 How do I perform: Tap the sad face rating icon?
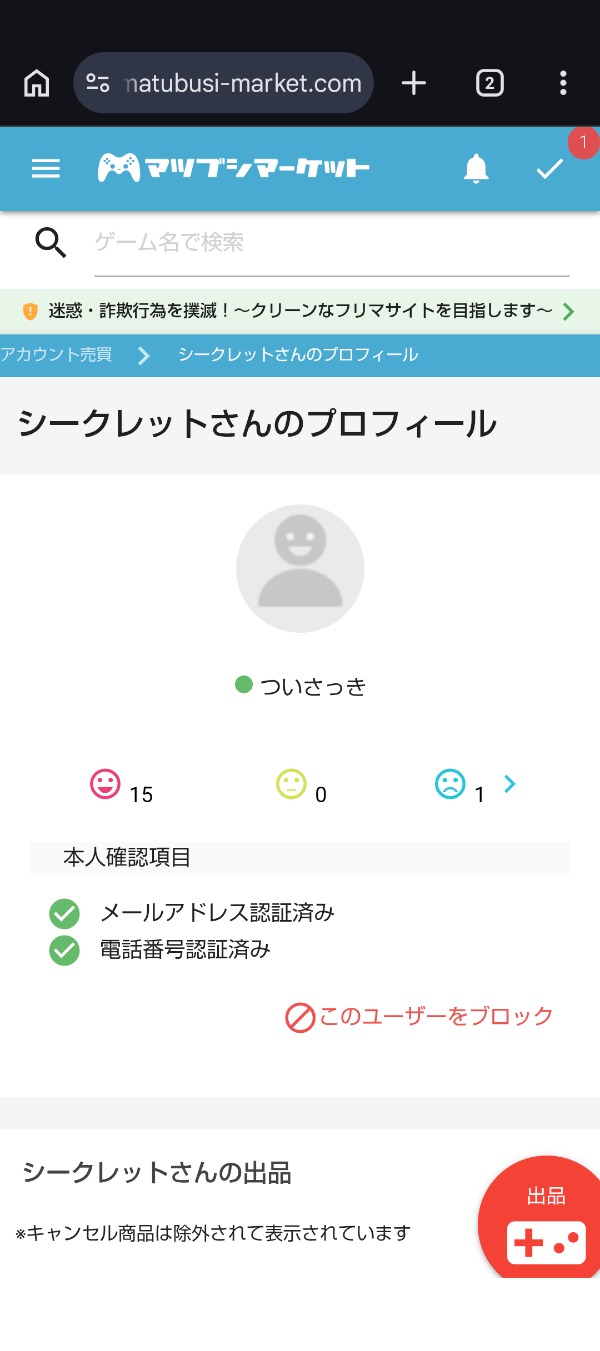450,784
